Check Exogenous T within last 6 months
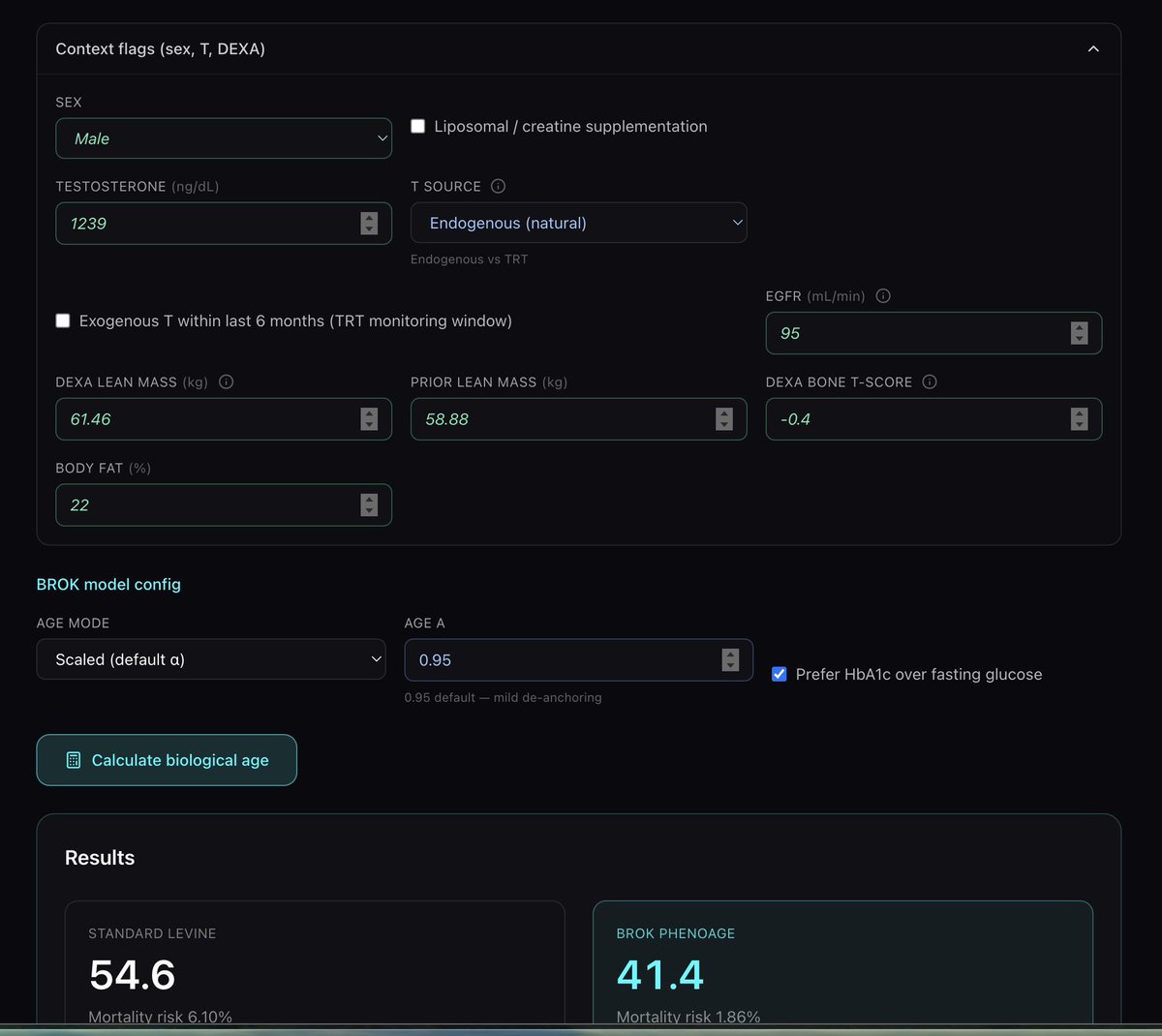This screenshot has height=1036, width=1162. click(63, 320)
